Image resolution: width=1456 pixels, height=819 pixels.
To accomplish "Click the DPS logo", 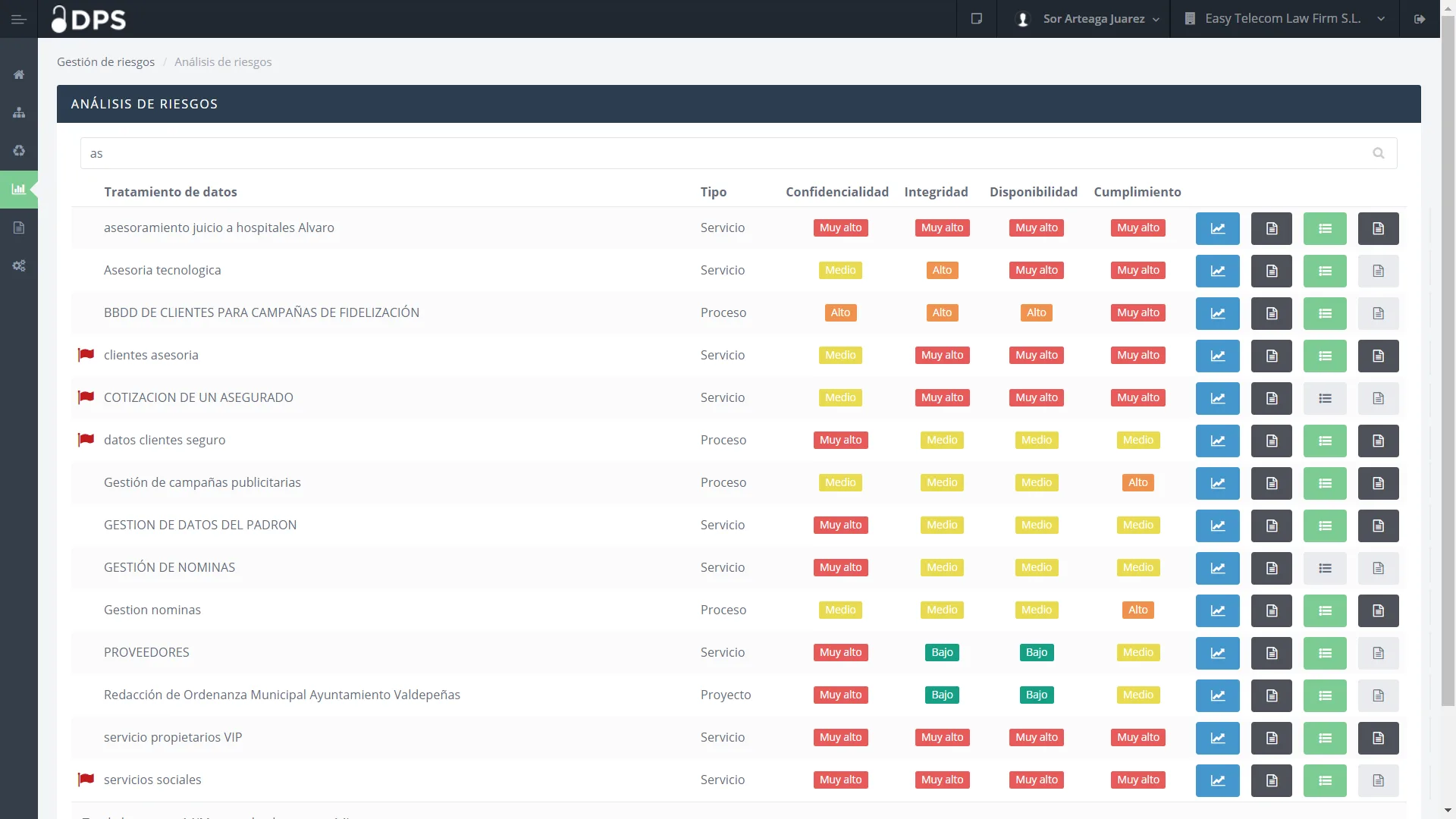I will pos(89,19).
